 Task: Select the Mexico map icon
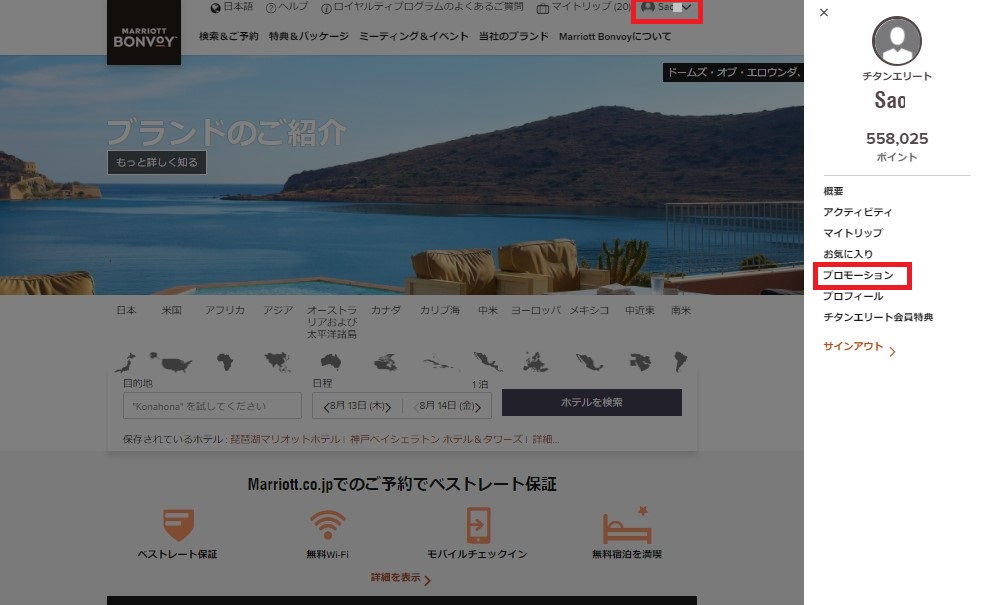click(x=589, y=362)
